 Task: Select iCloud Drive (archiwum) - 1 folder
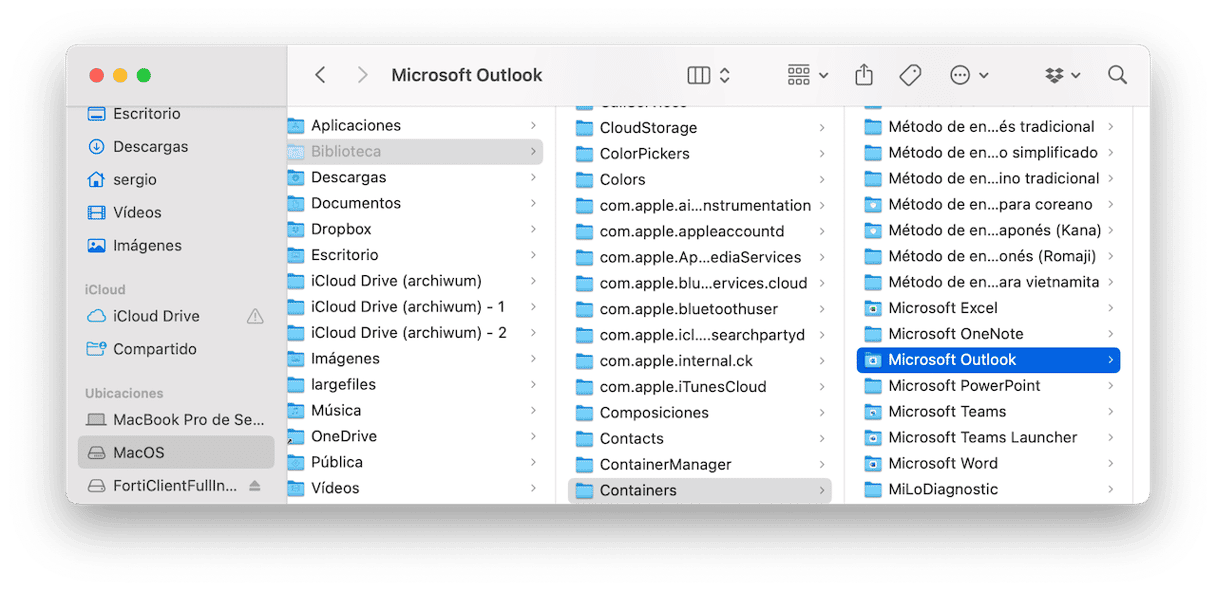pyautogui.click(x=413, y=307)
